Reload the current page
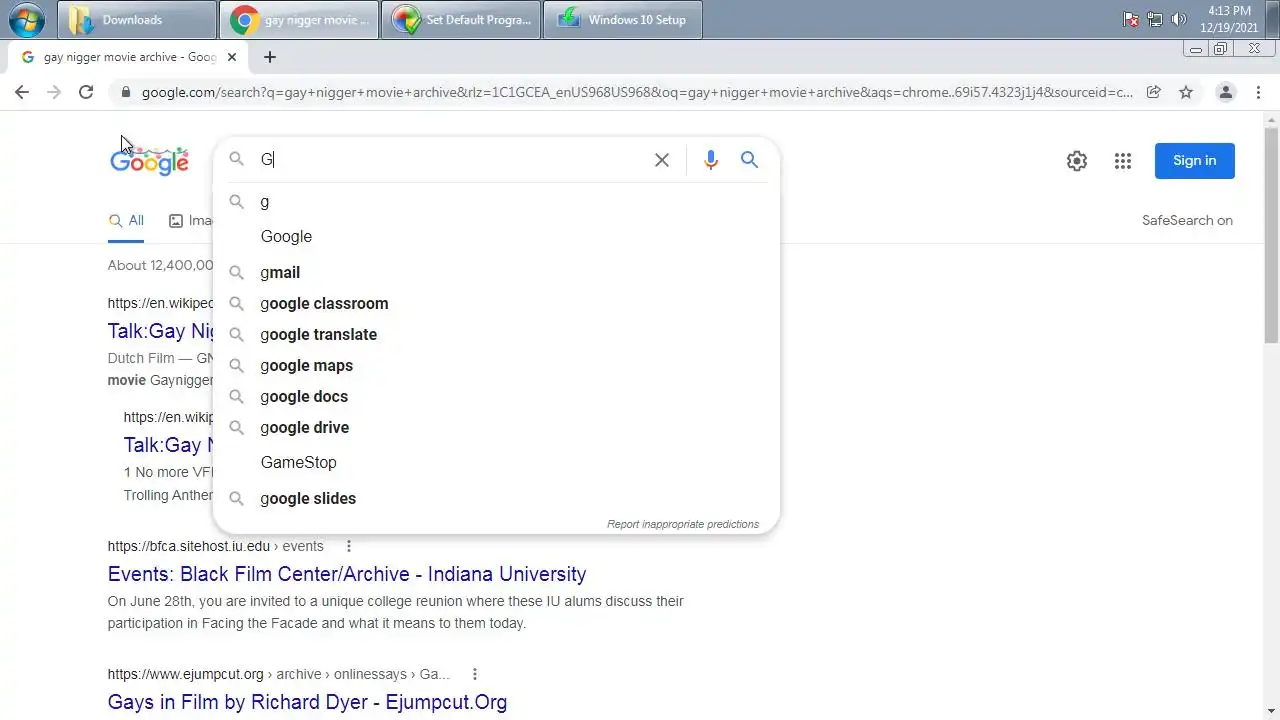1280x720 pixels. [x=86, y=92]
